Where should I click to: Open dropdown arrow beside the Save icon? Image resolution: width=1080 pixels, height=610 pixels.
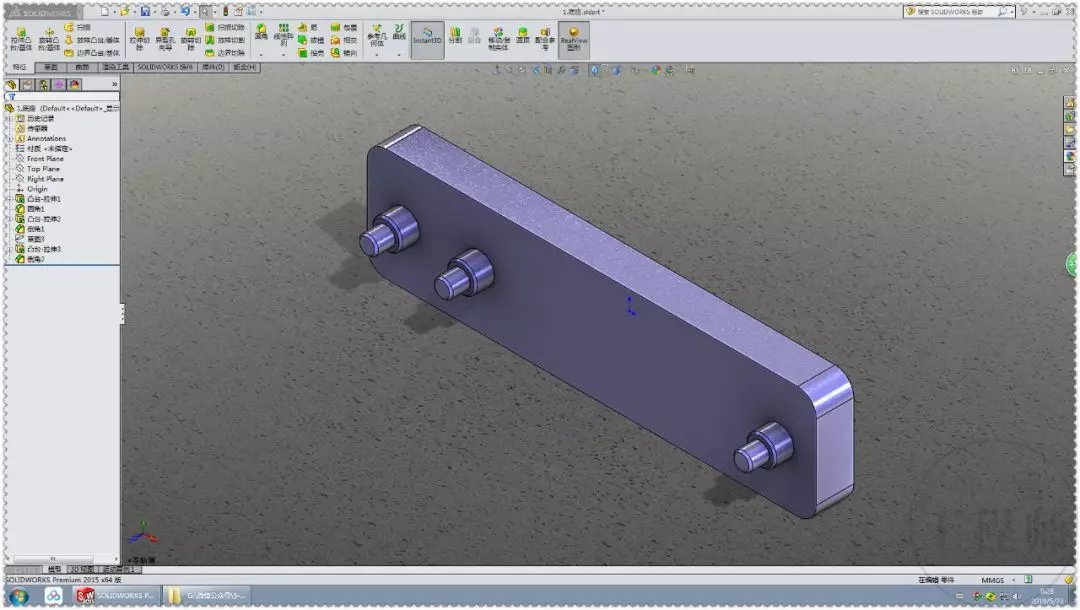[154, 12]
